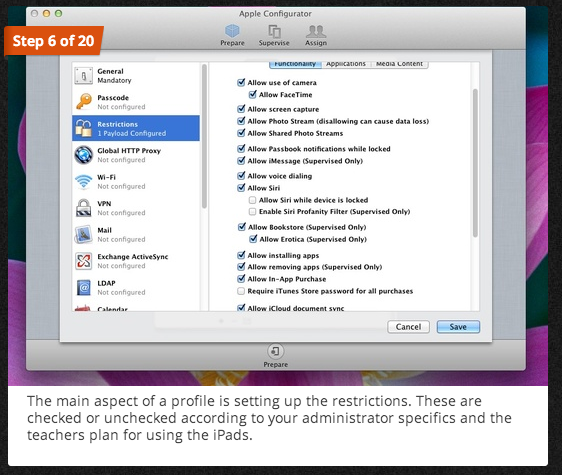The image size is (562, 475).
Task: Select the Calendar payload row
Action: (x=136, y=308)
